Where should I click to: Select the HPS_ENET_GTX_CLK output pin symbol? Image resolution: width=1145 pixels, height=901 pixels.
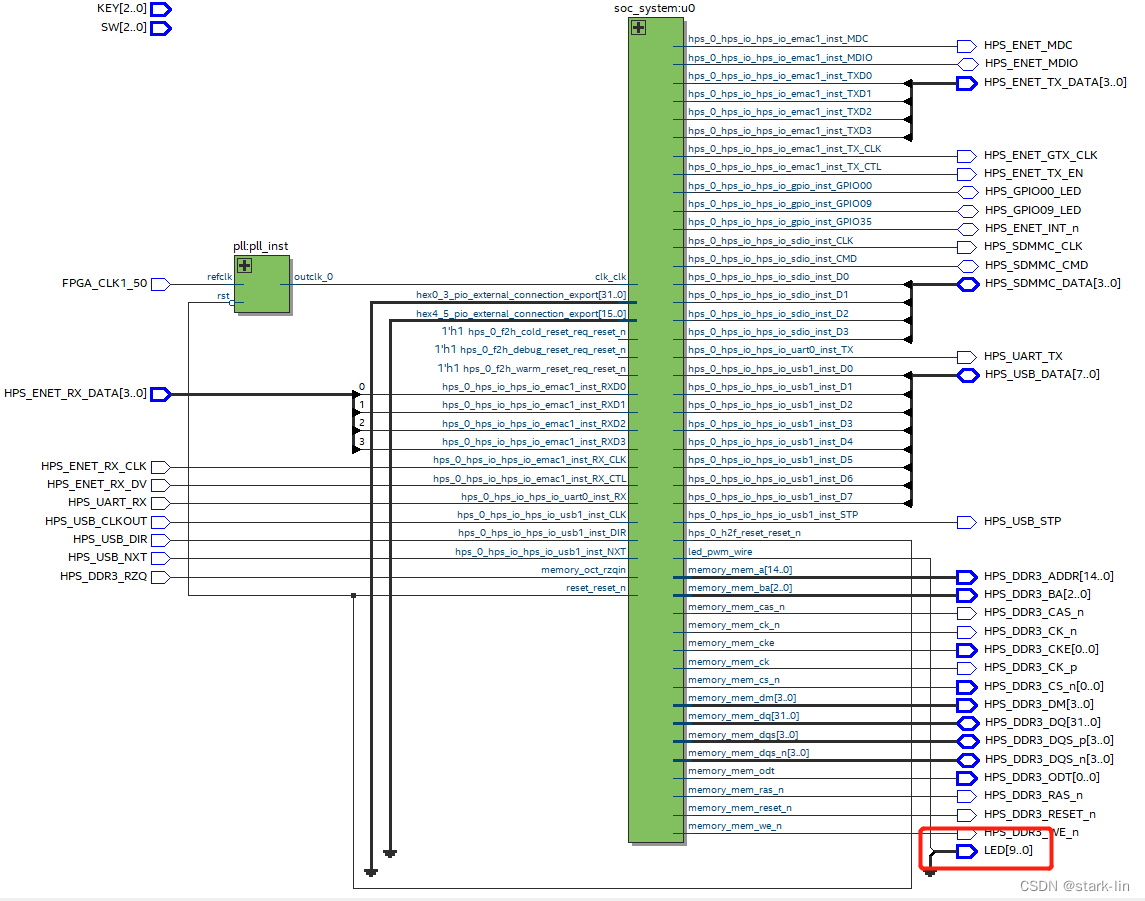pyautogui.click(x=967, y=156)
